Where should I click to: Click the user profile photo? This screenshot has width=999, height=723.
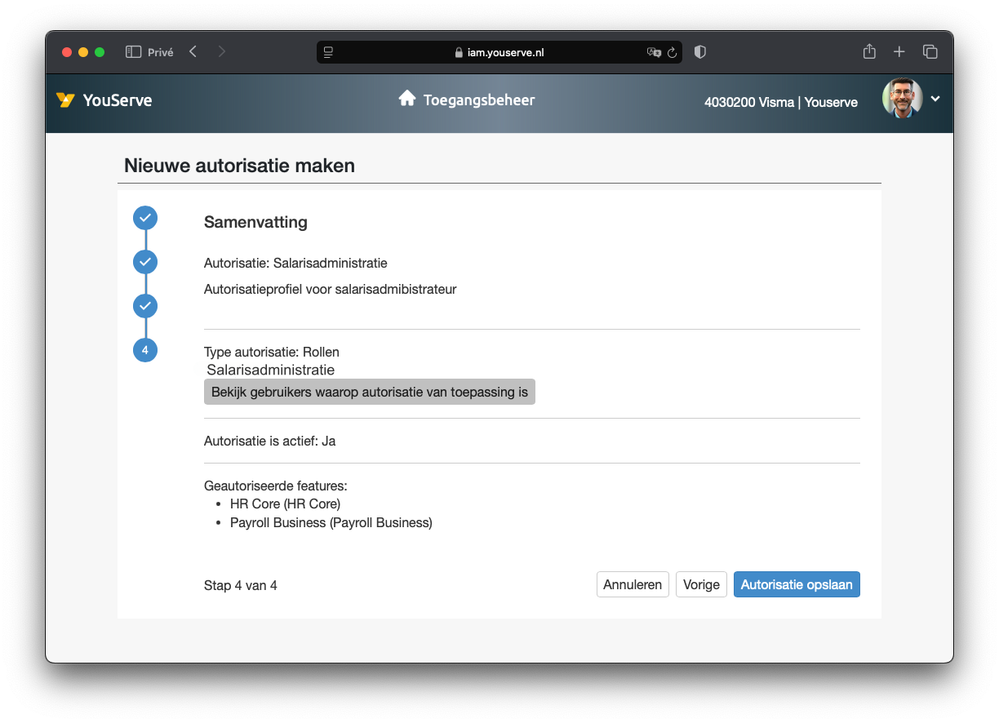click(902, 99)
